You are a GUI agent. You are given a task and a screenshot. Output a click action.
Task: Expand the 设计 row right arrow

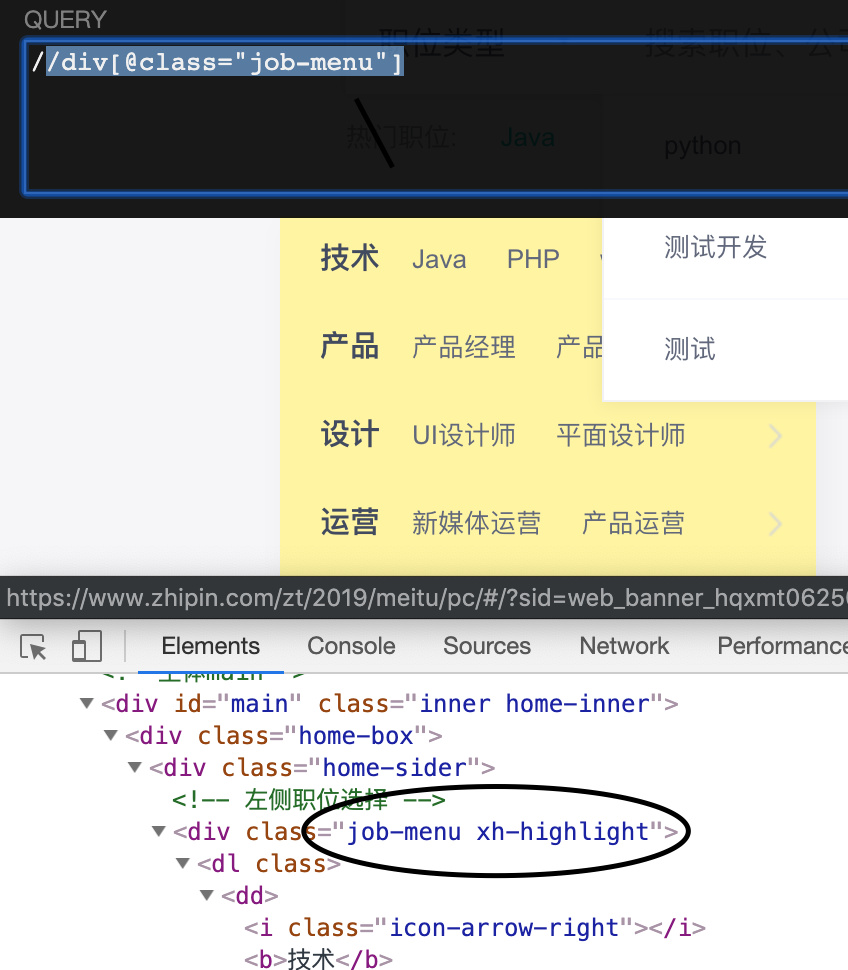(x=776, y=436)
